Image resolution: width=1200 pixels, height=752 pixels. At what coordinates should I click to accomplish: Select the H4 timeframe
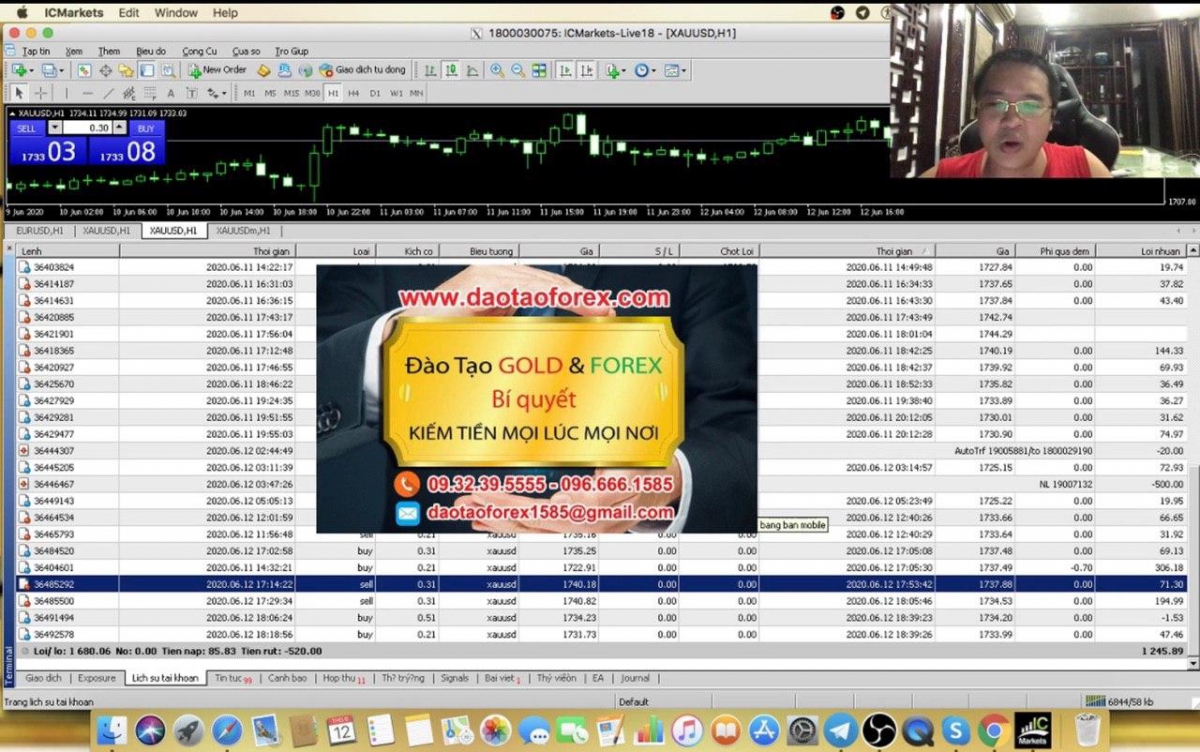(353, 93)
